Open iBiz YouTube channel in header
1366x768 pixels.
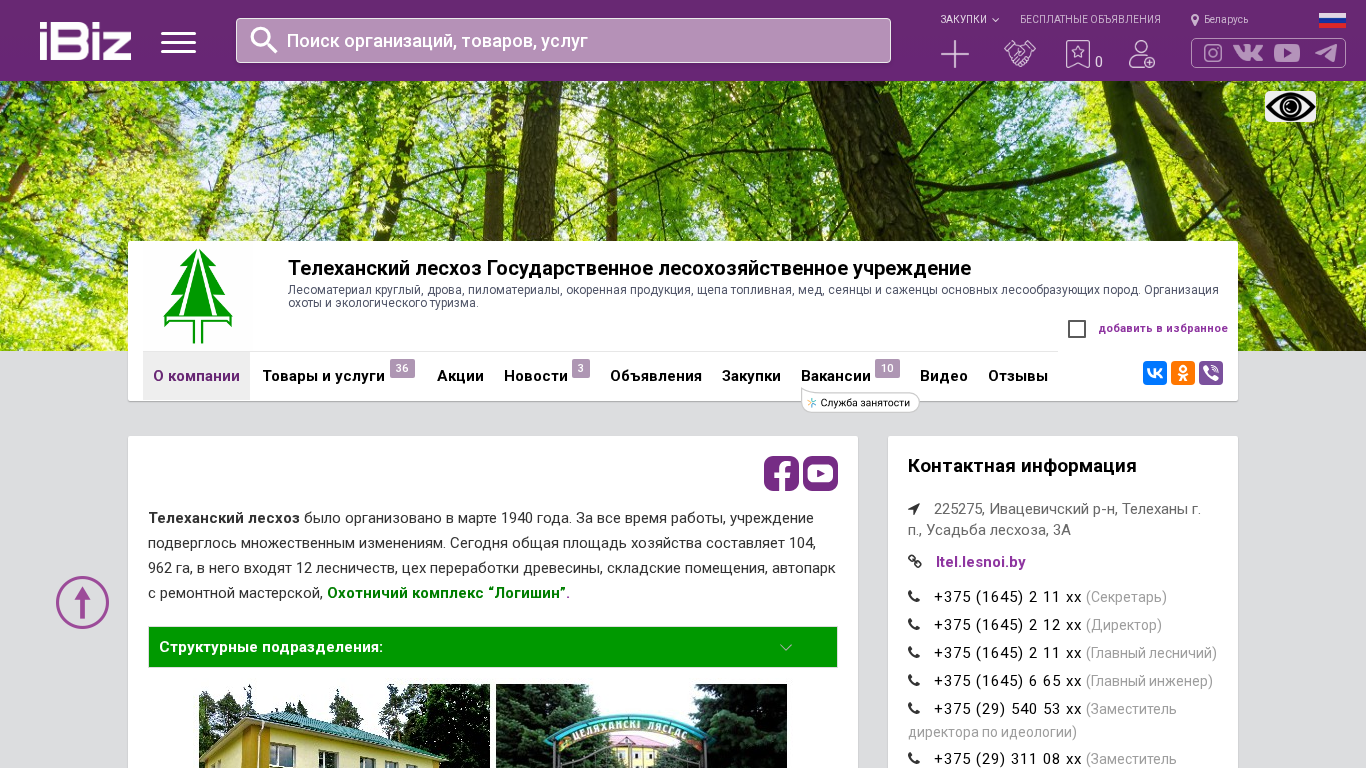pyautogui.click(x=1287, y=53)
